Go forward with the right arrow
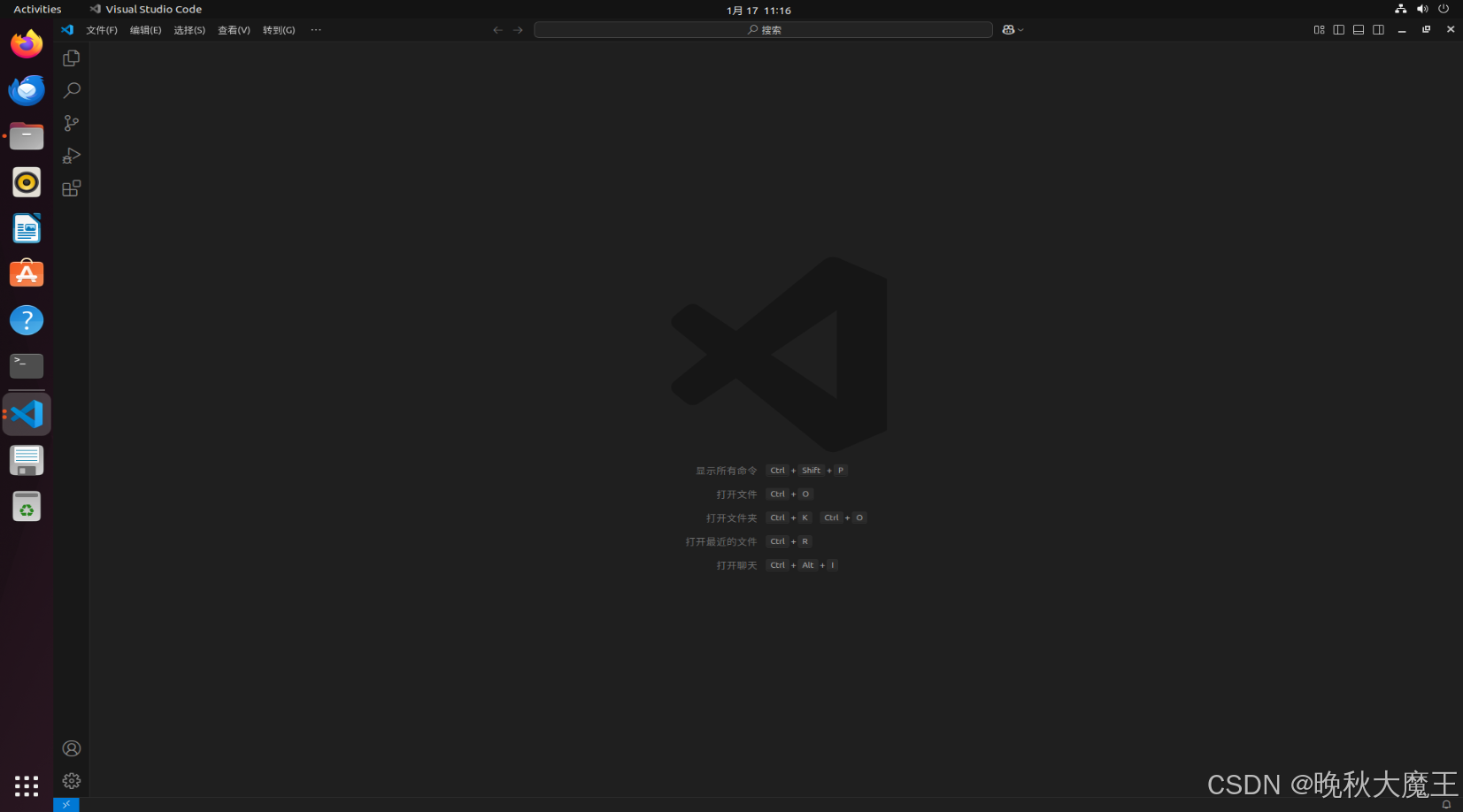 [518, 29]
